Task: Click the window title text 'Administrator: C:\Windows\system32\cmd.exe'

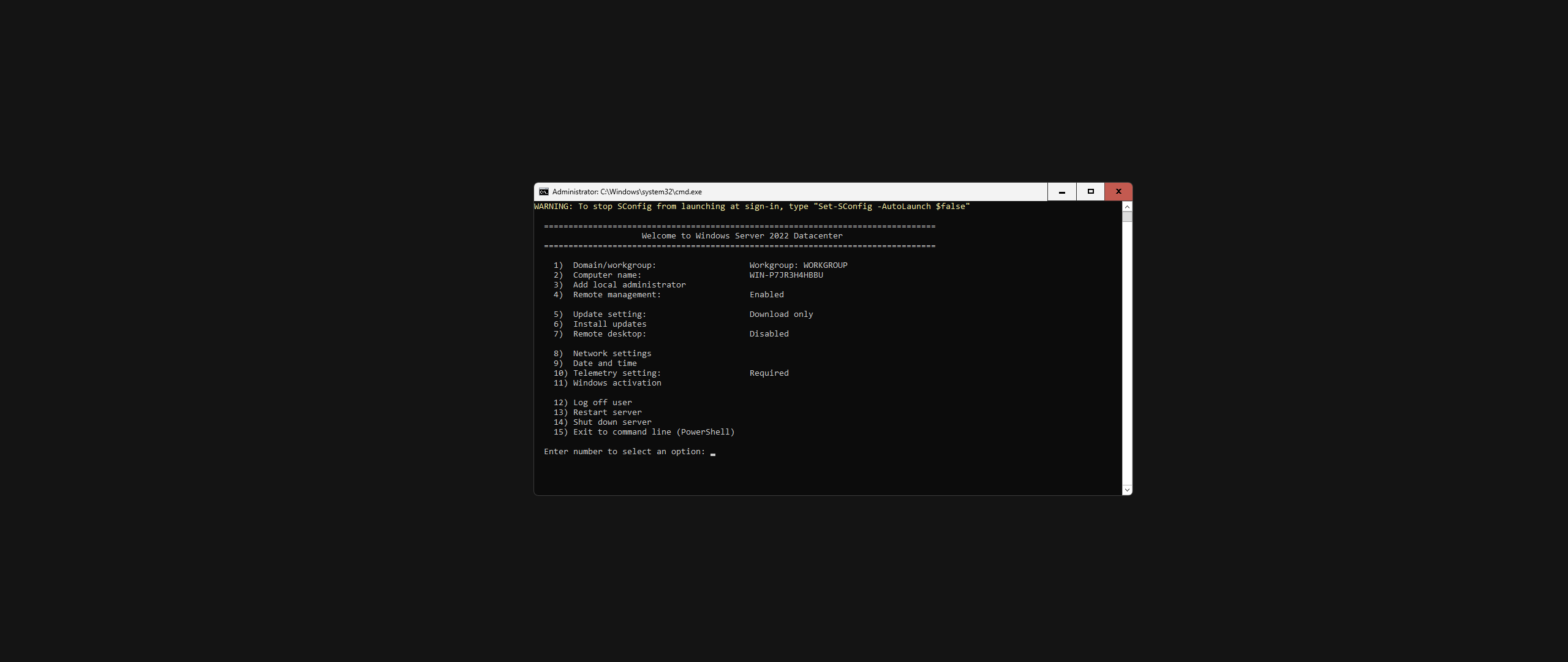Action: (627, 192)
